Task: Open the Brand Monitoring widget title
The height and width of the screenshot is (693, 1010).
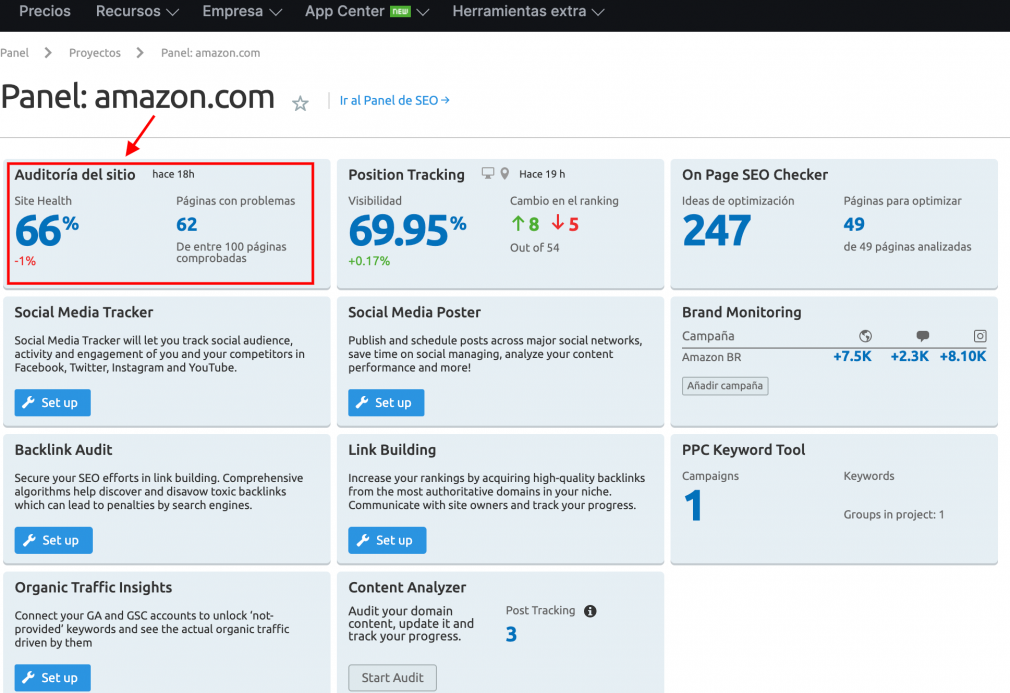Action: (x=741, y=312)
